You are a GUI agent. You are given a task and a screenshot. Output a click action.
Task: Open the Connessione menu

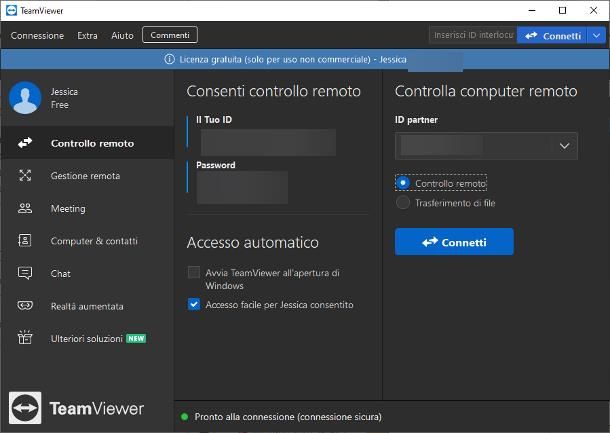pyautogui.click(x=37, y=35)
